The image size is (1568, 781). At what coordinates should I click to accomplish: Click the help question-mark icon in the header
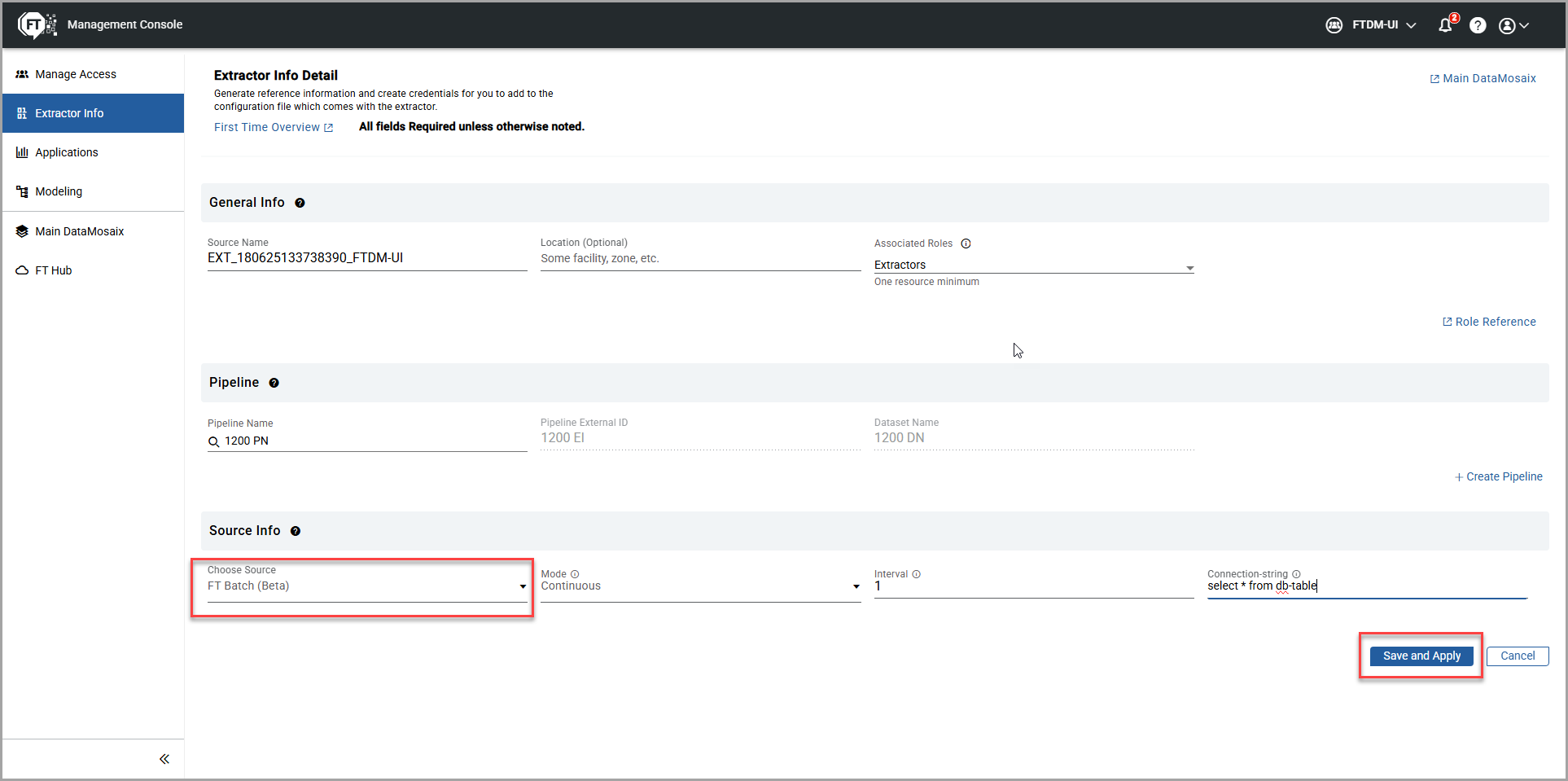coord(1478,25)
